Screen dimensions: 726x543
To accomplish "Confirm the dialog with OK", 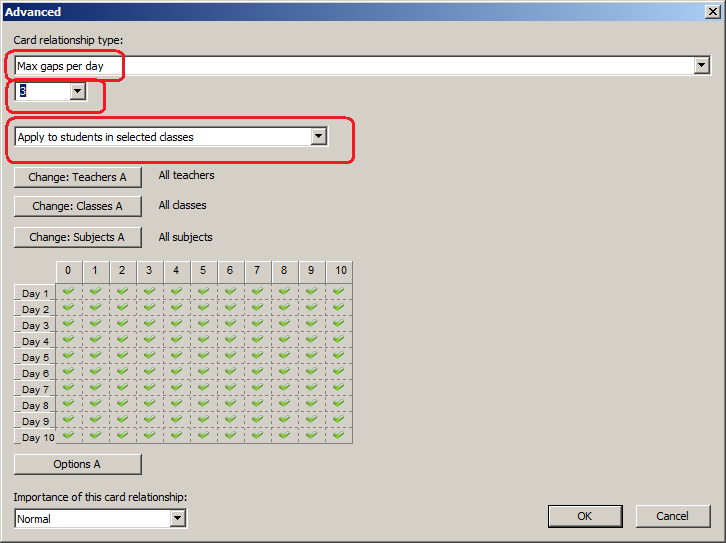I will pos(585,516).
